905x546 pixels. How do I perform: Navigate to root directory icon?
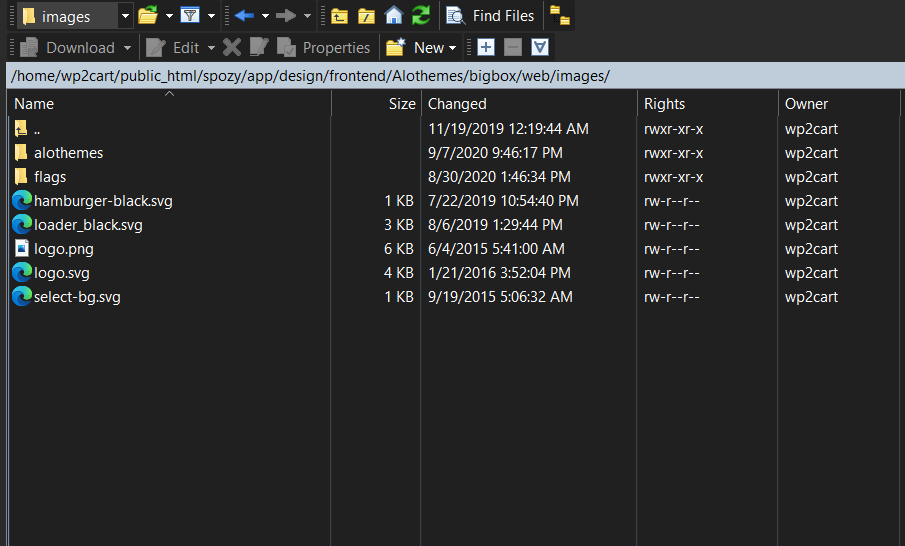tap(367, 16)
